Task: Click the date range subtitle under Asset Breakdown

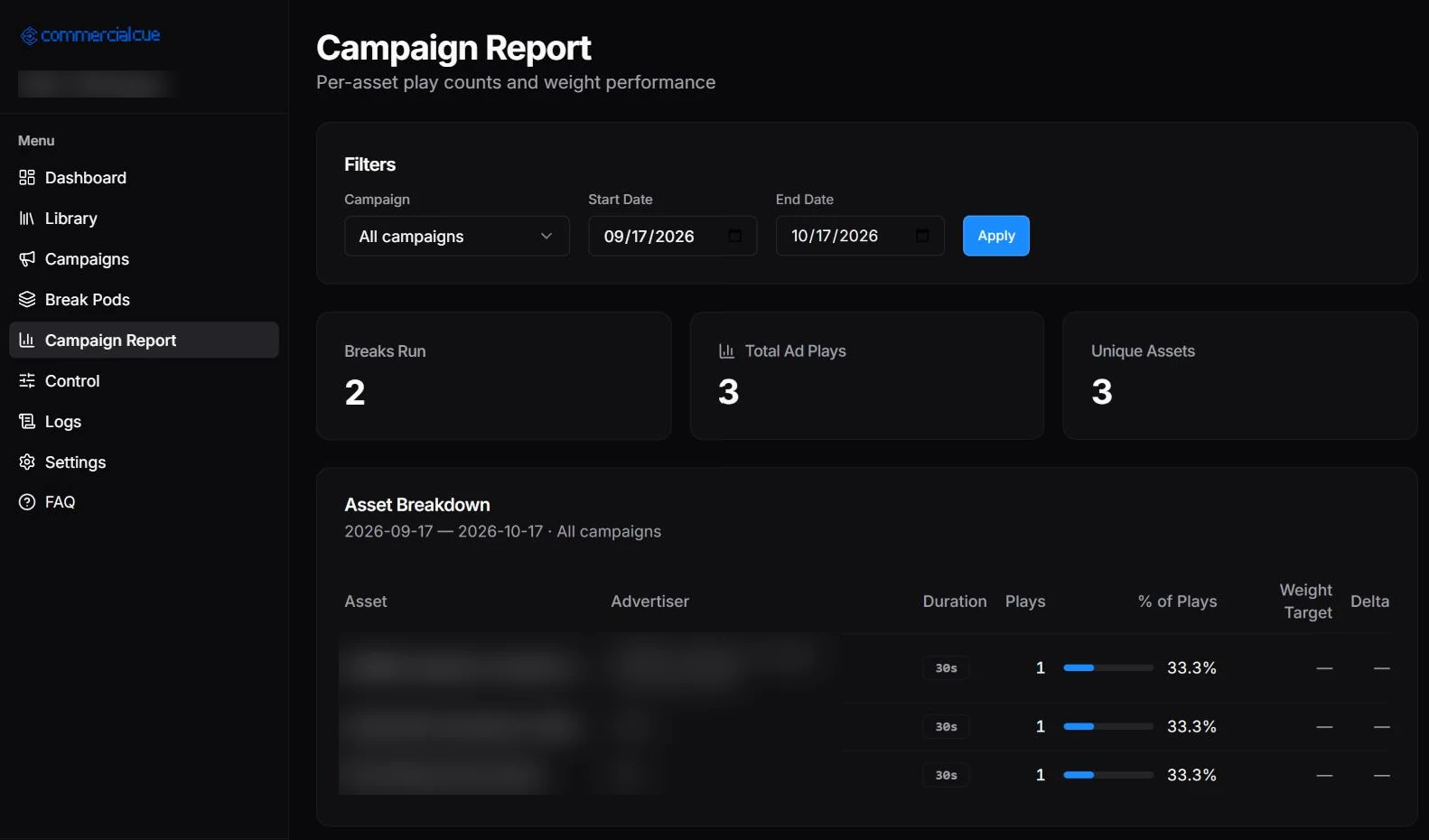Action: (x=502, y=531)
